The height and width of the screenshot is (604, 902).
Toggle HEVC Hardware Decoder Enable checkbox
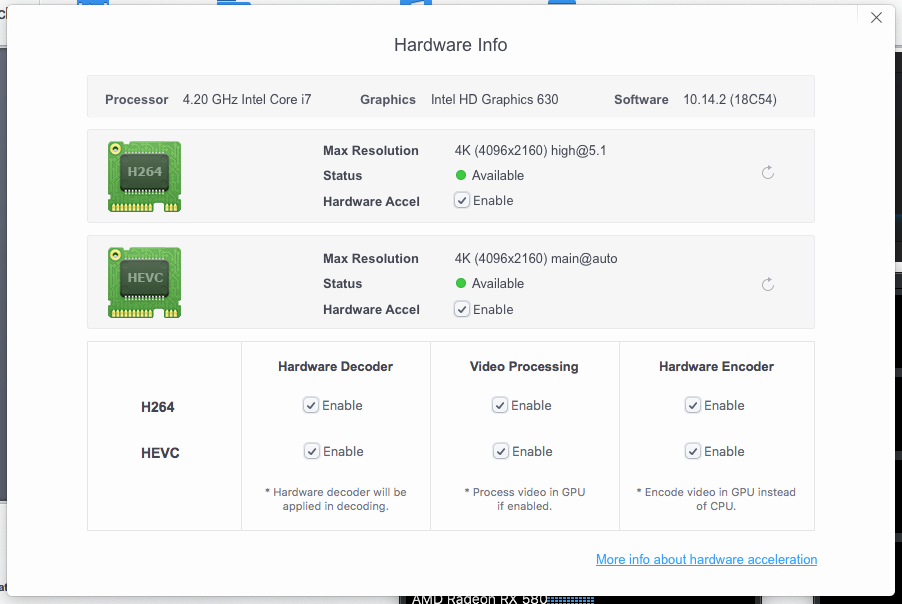(311, 451)
